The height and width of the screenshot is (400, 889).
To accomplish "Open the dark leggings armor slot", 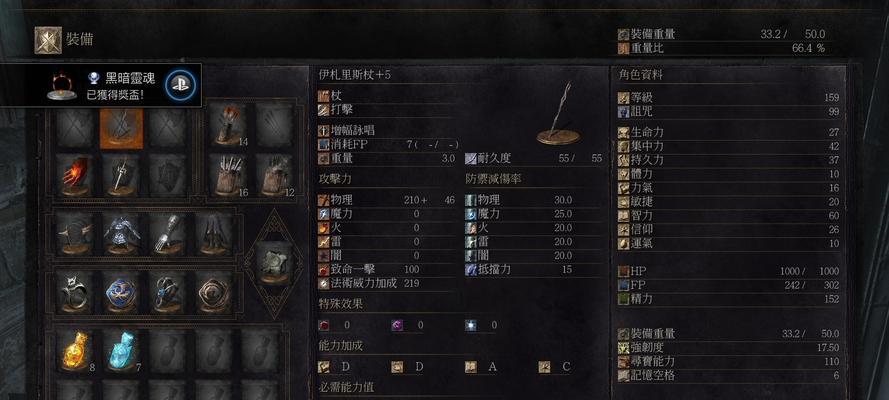I will [x=214, y=234].
